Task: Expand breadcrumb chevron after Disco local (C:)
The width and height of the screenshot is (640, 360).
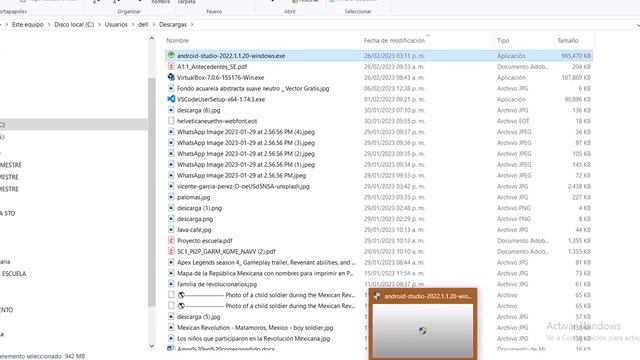Action: [99, 24]
